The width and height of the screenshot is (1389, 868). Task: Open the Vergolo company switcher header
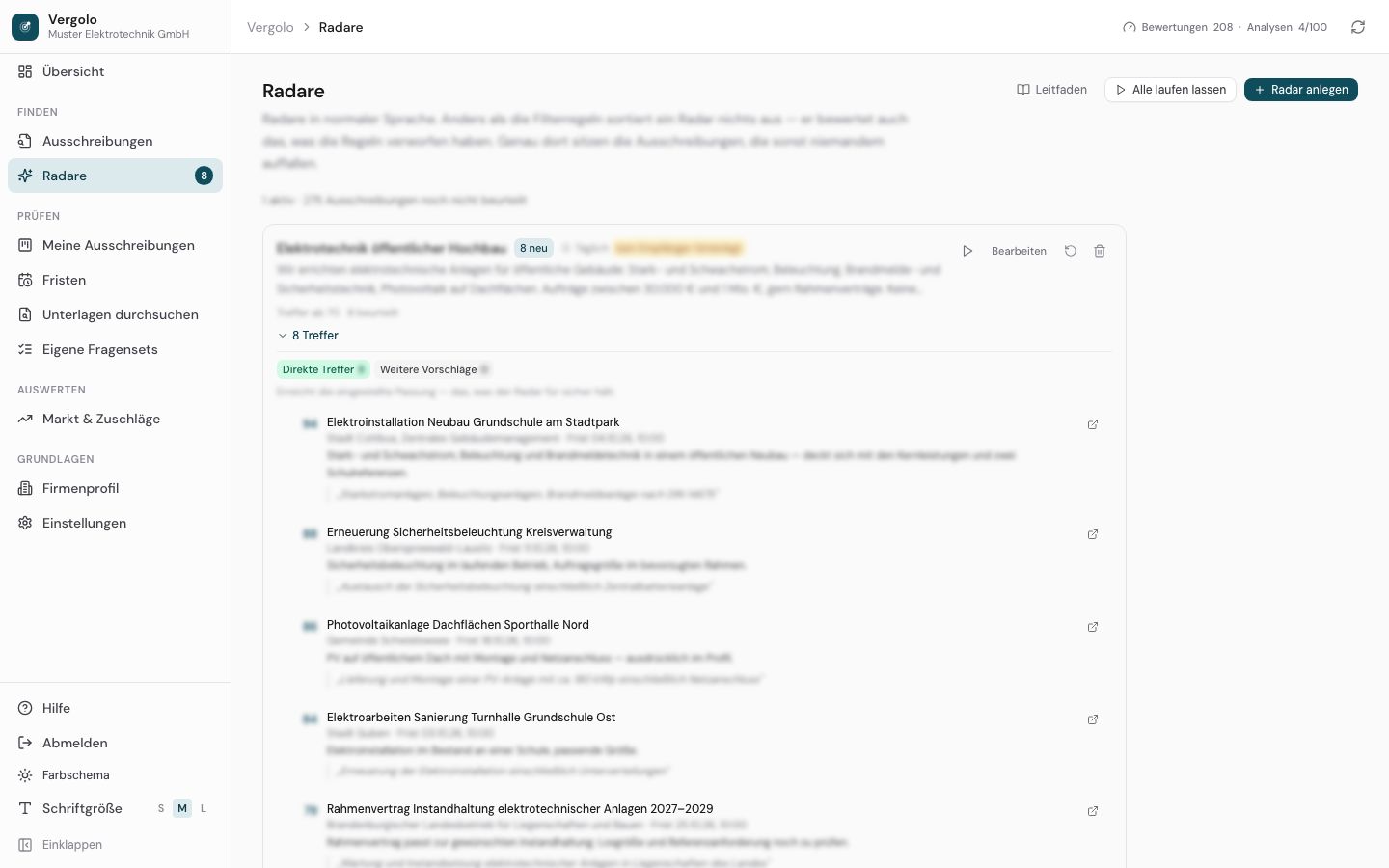116,27
